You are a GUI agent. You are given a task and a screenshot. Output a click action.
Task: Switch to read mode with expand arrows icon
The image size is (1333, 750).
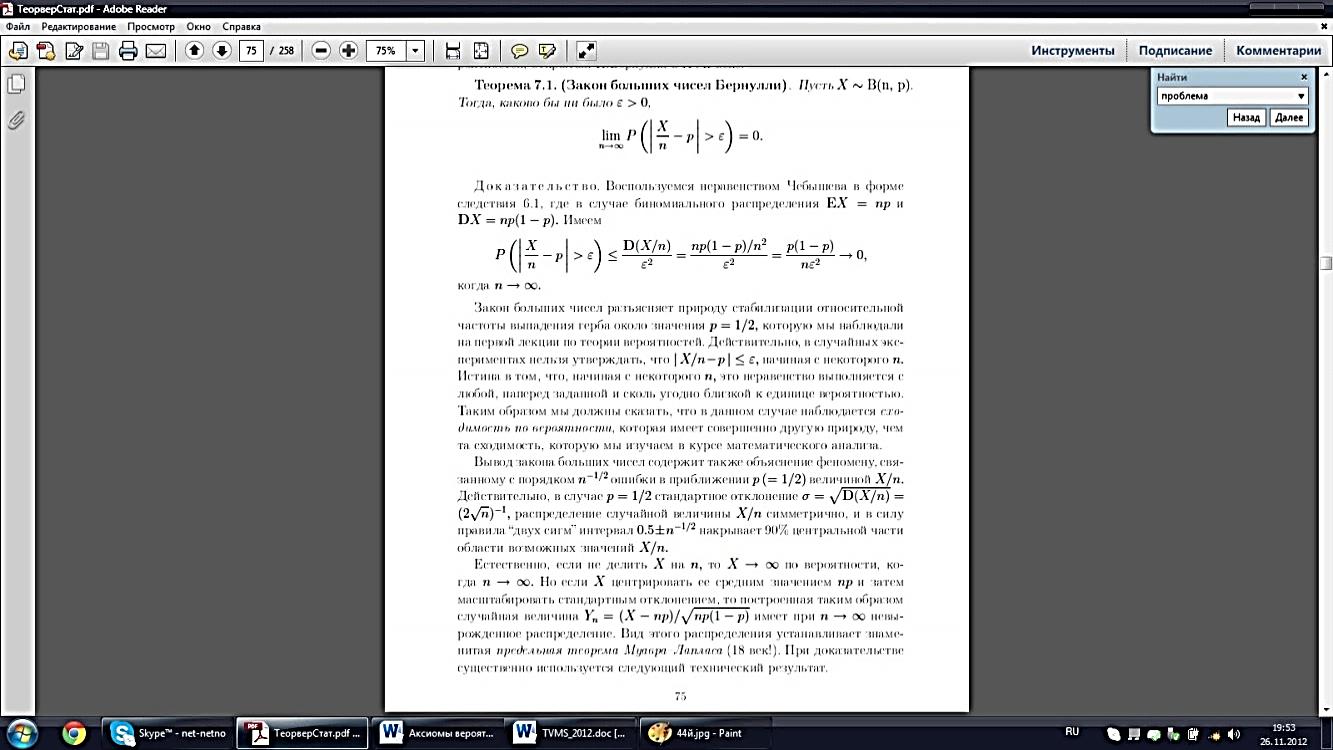587,50
